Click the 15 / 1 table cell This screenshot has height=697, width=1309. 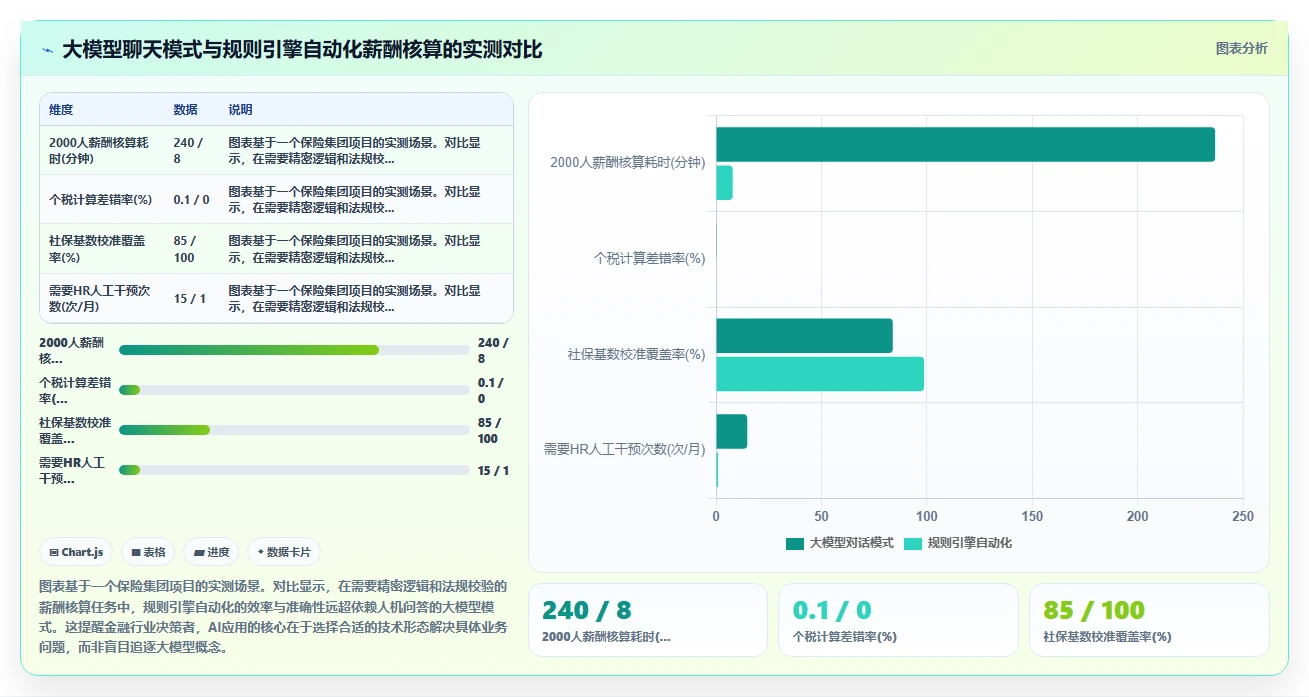click(190, 298)
